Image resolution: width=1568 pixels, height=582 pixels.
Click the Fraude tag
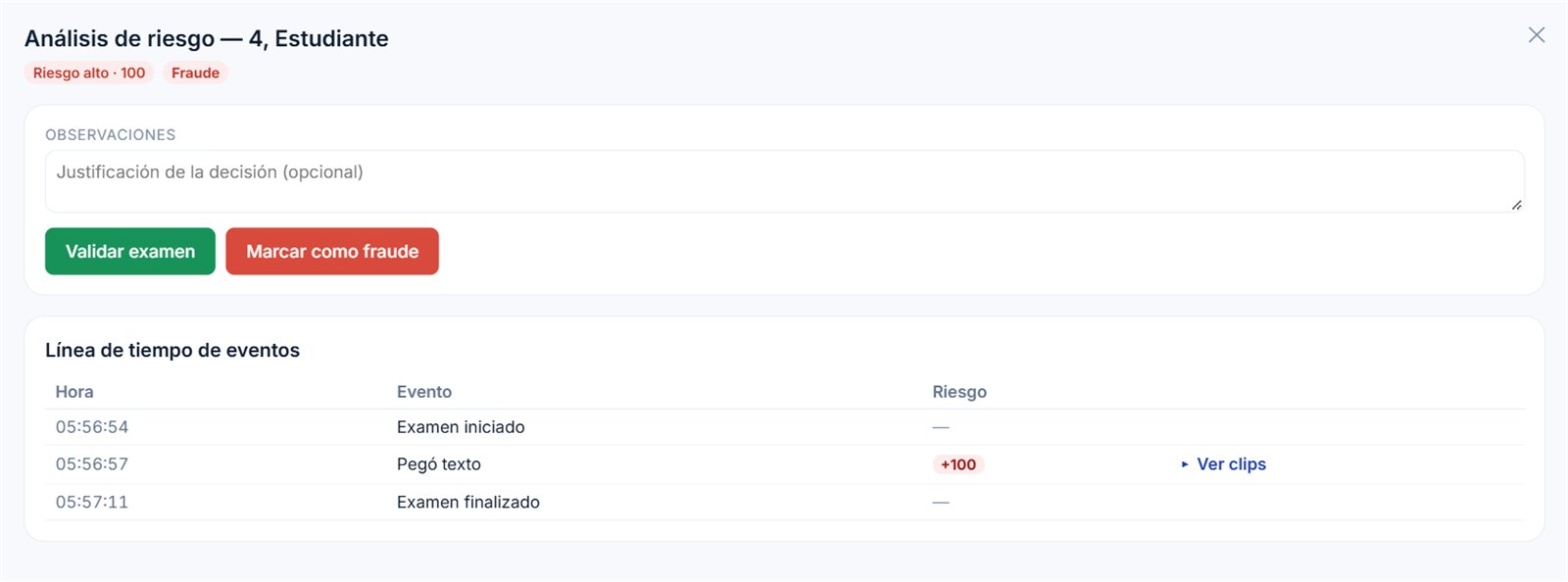pos(195,73)
